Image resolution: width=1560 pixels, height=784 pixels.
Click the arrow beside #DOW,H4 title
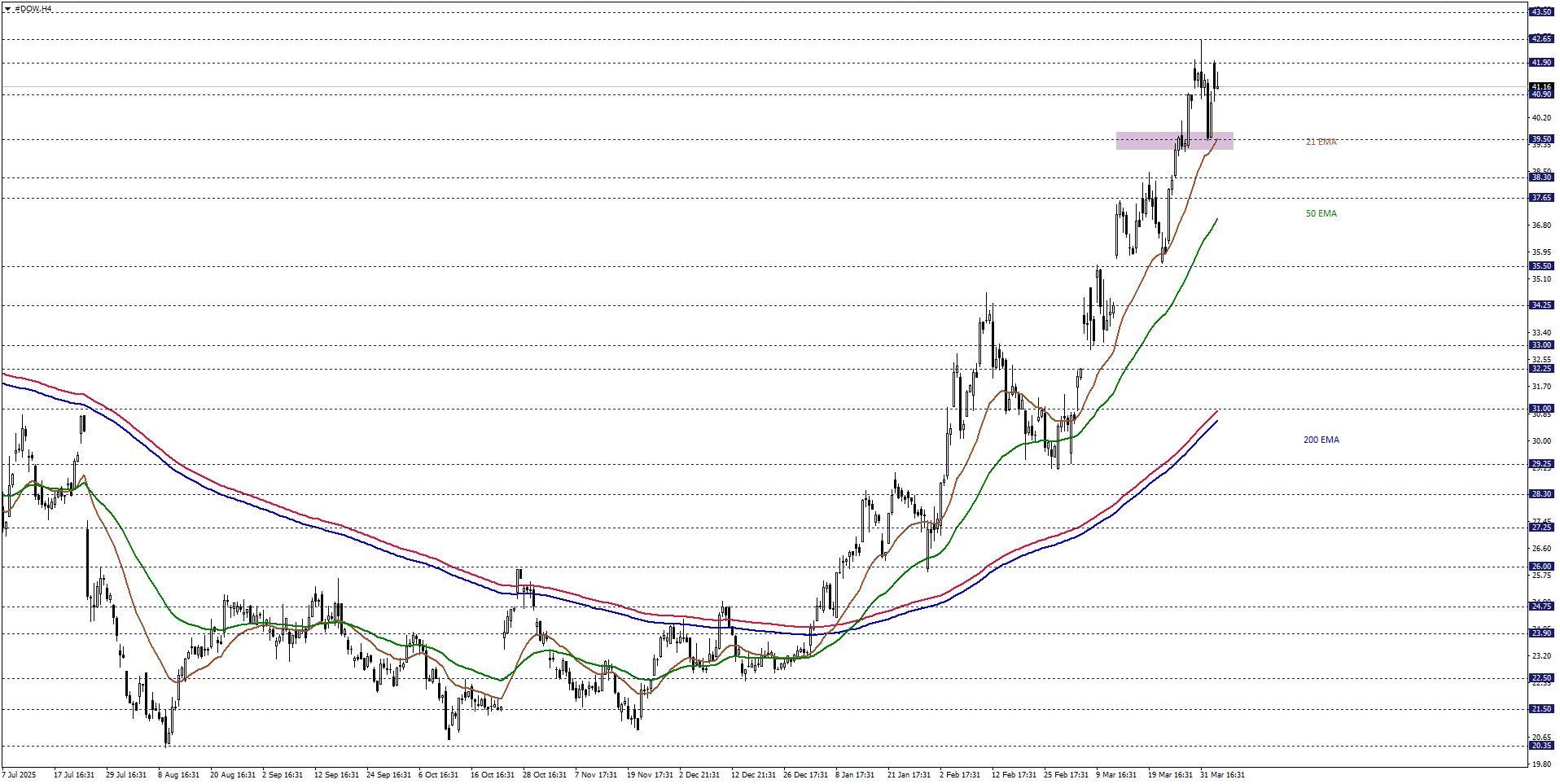7,9
